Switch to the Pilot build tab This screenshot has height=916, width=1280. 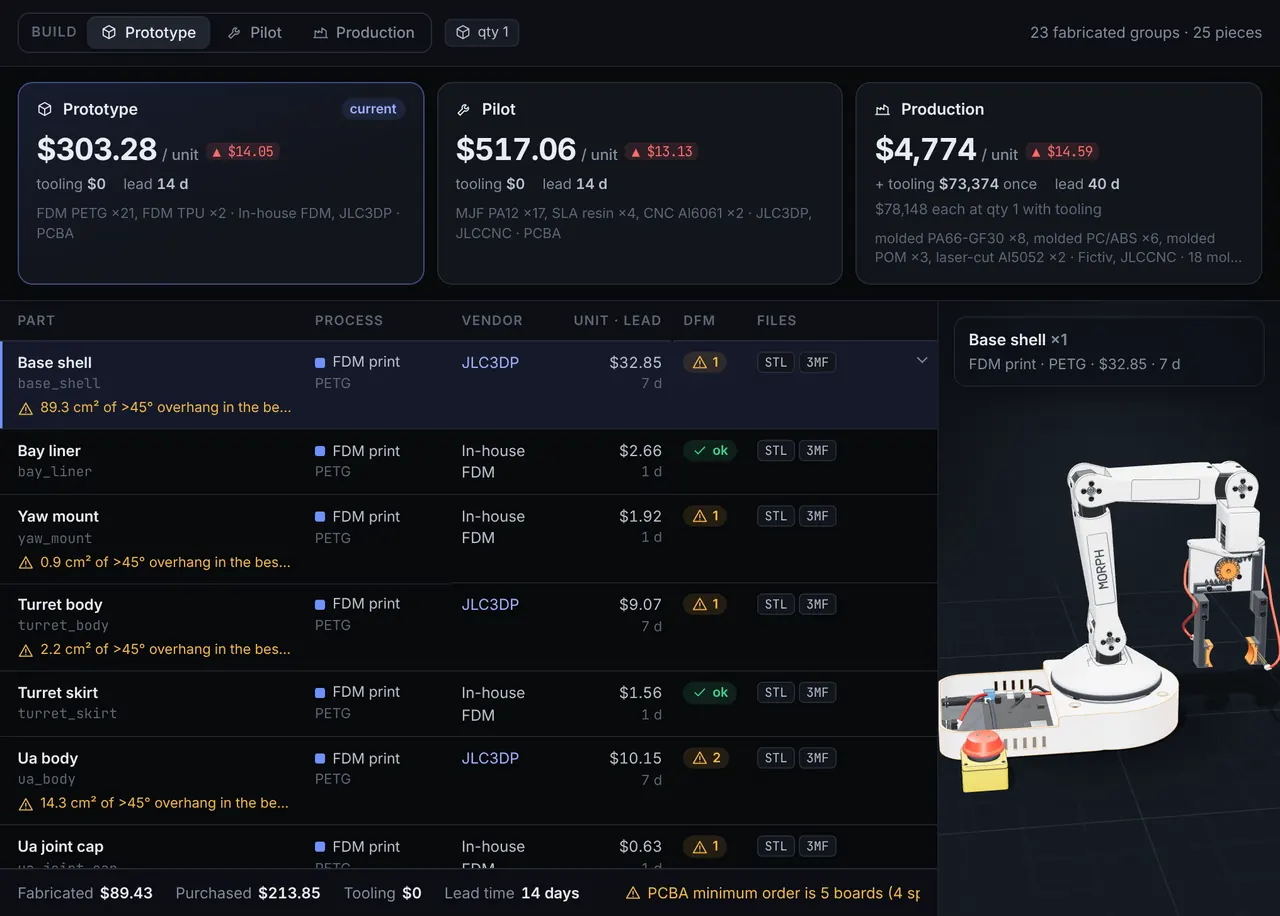pyautogui.click(x=255, y=32)
